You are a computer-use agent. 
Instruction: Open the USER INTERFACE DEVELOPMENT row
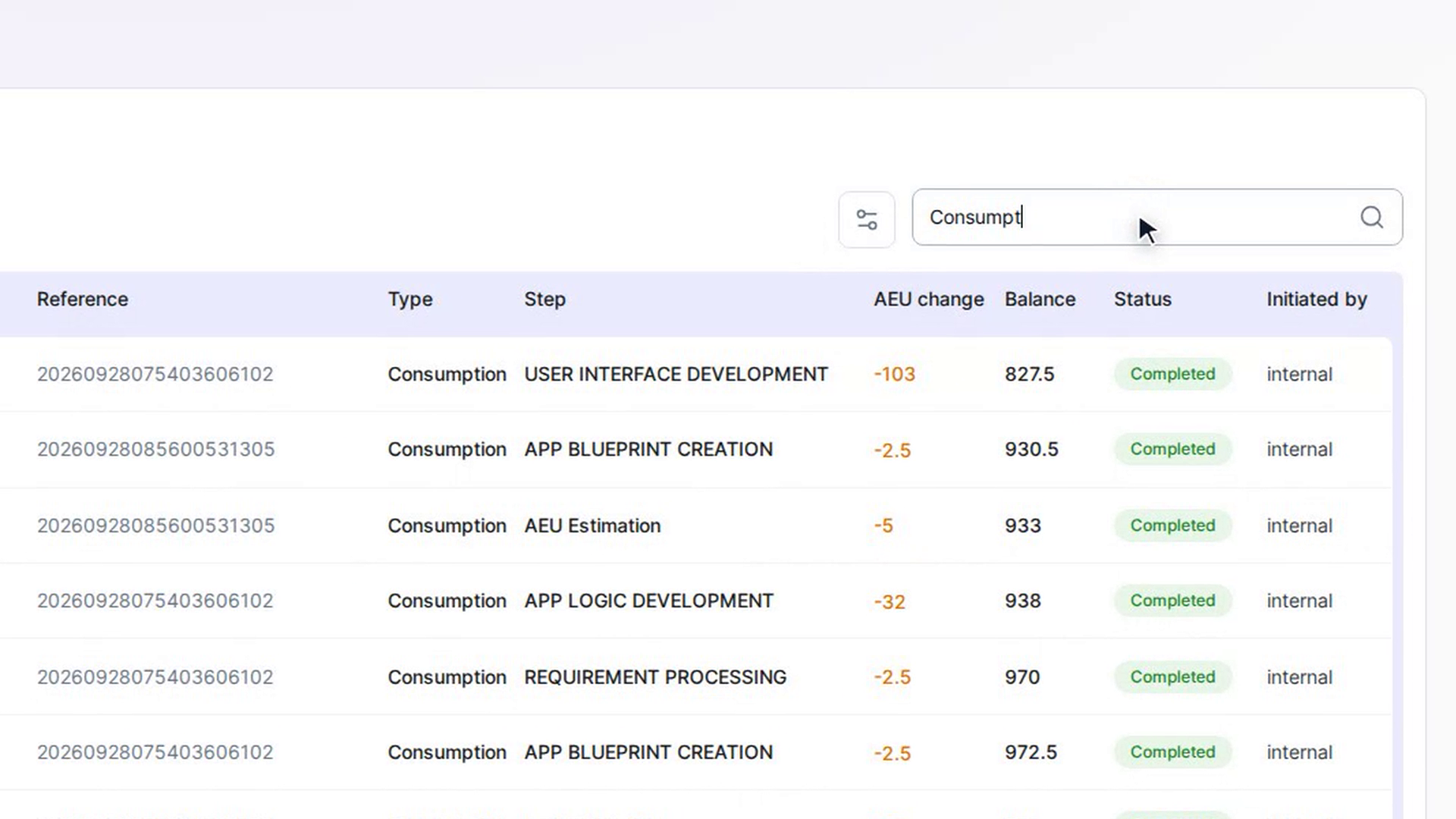[x=696, y=375]
